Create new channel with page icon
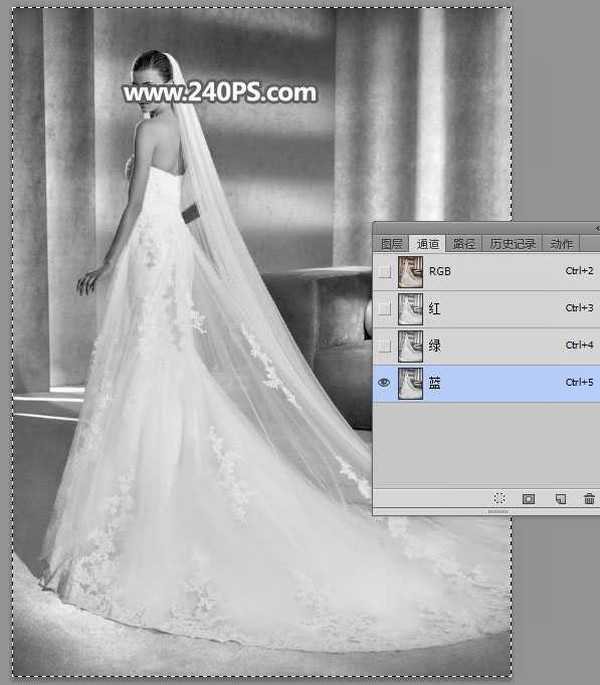 tap(560, 498)
